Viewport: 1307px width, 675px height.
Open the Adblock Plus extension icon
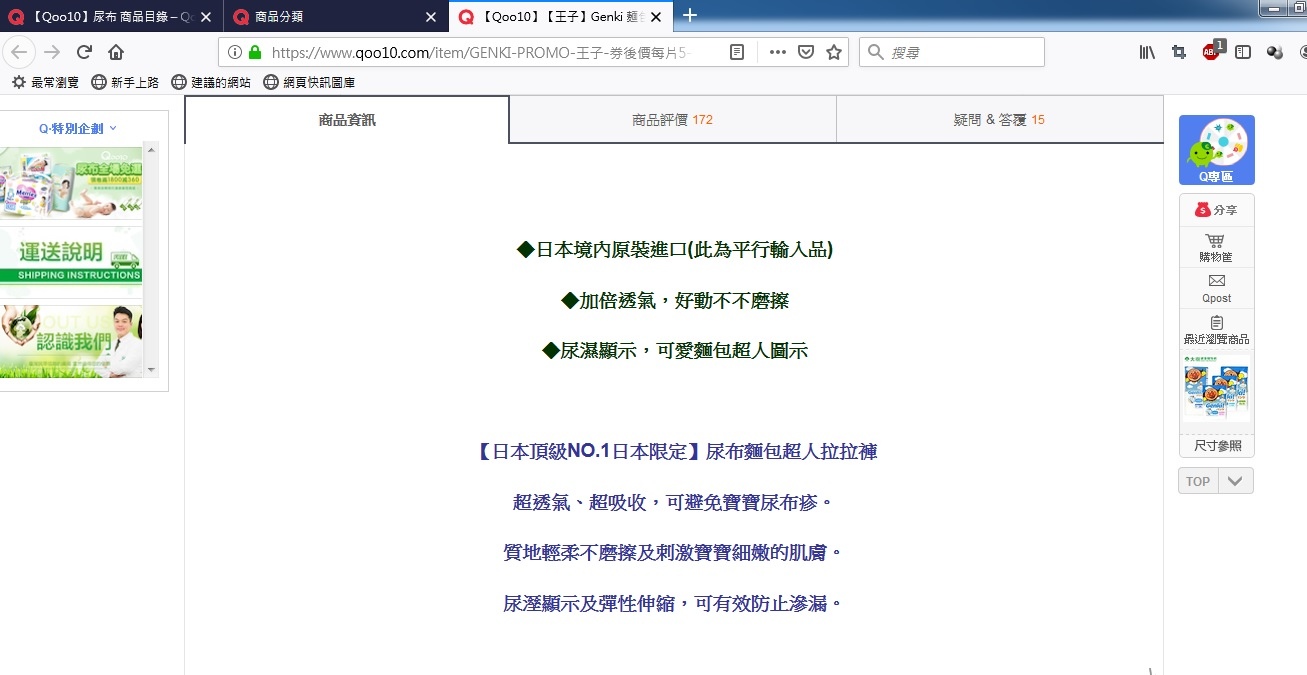point(1212,51)
